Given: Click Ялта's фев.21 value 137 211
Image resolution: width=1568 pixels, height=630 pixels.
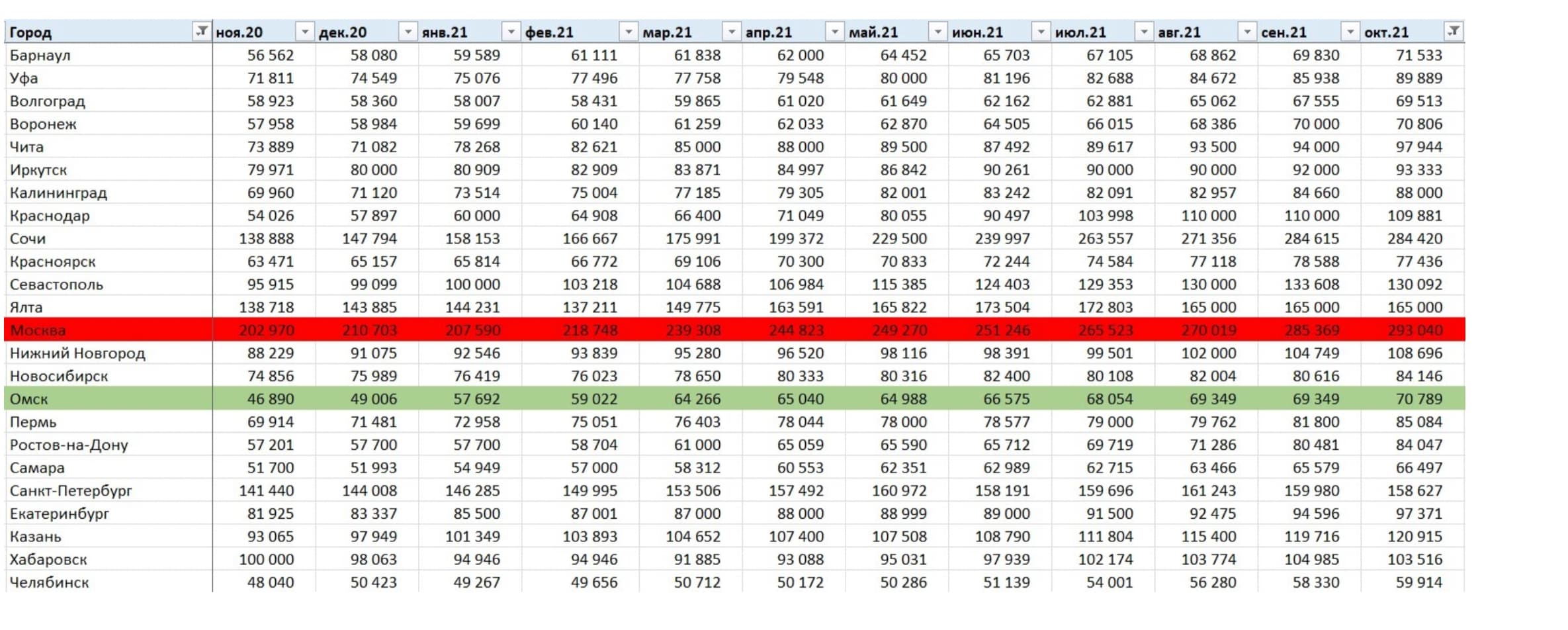Looking at the screenshot, I should (x=590, y=308).
